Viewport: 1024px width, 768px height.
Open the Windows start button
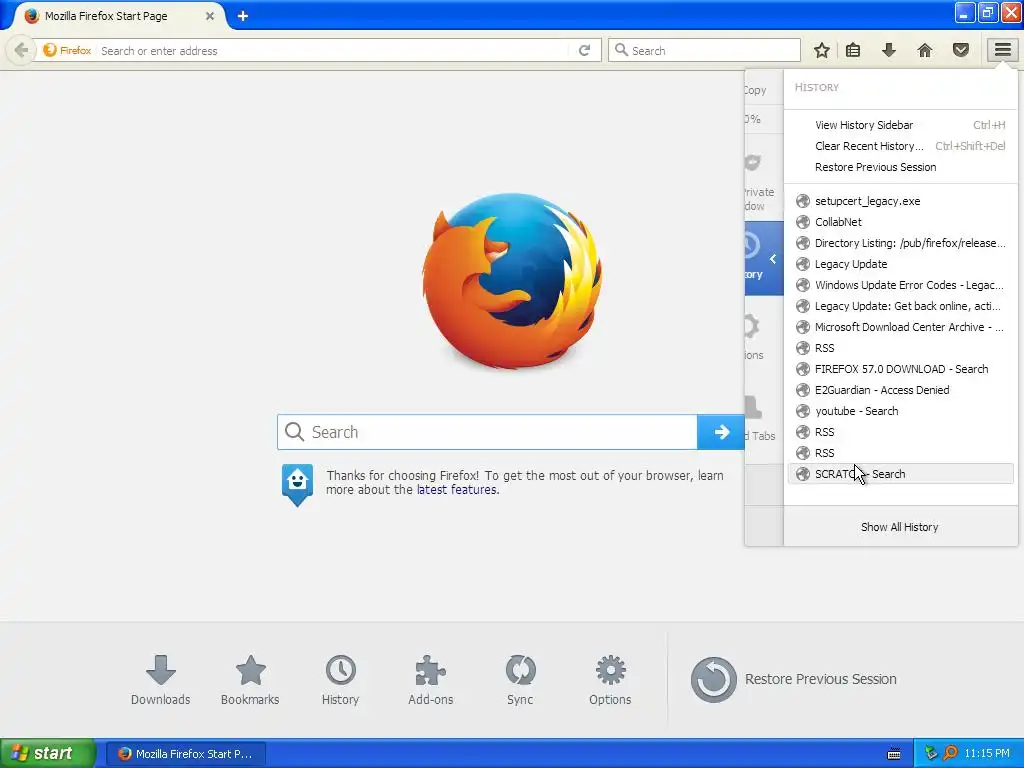[47, 753]
